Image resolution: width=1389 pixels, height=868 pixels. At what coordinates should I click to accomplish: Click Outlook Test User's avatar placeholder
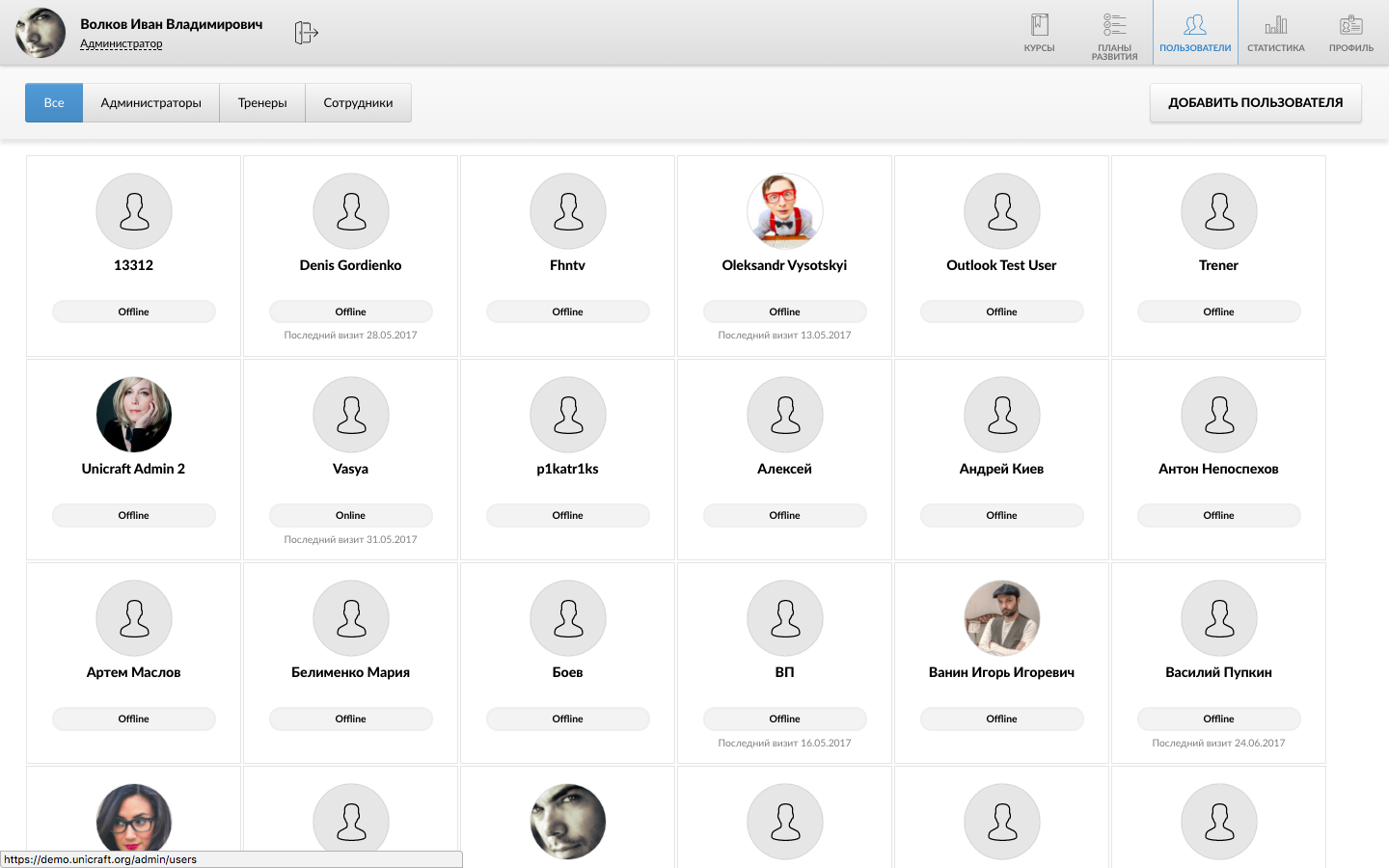coord(1002,211)
